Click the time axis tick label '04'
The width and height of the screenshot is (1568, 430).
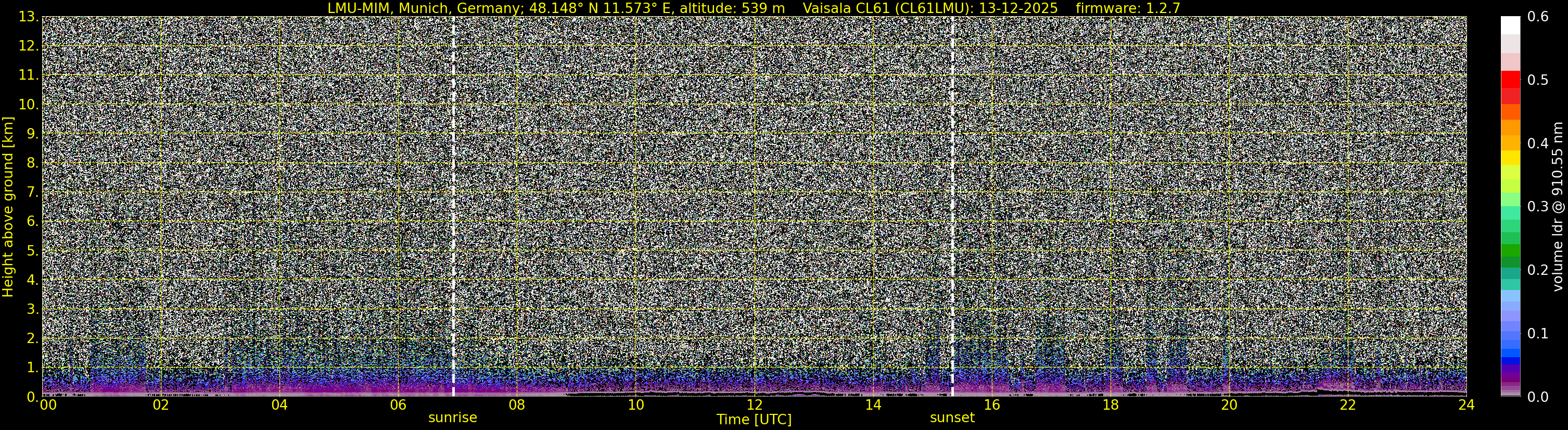(x=279, y=405)
